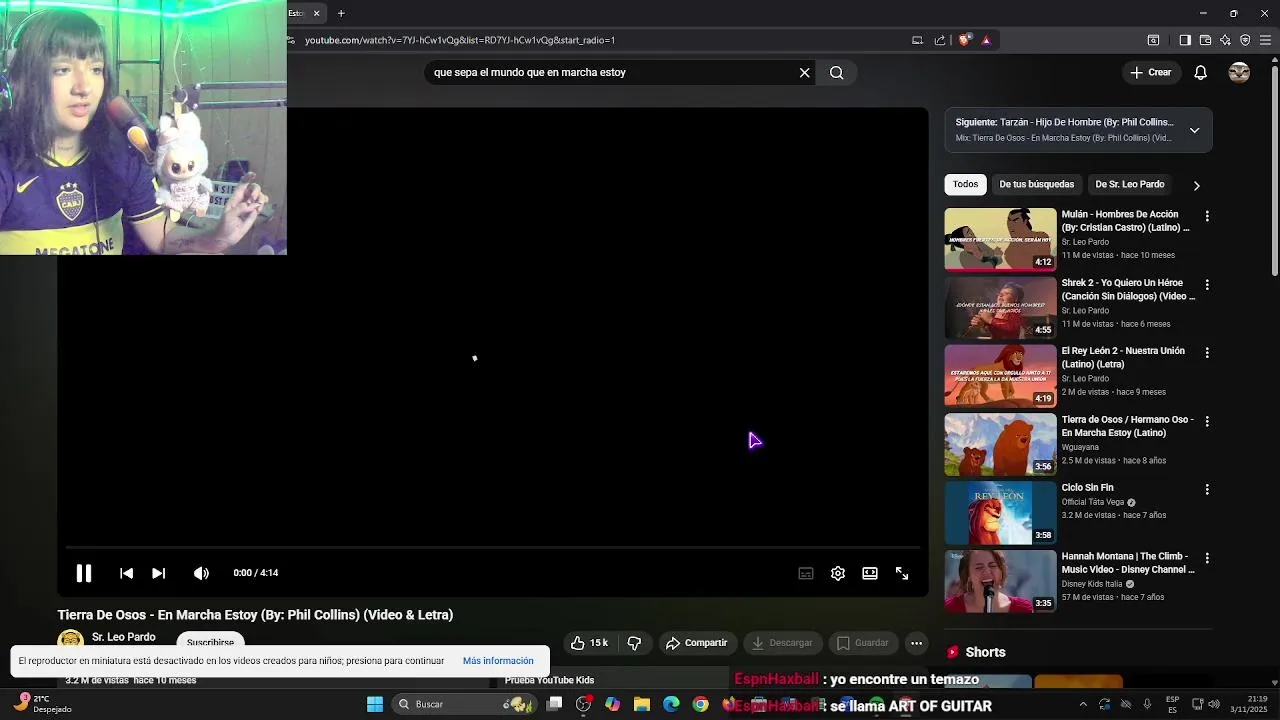Click the Brave Rewards triangle icon
This screenshot has width=1280, height=720.
pyautogui.click(x=986, y=40)
